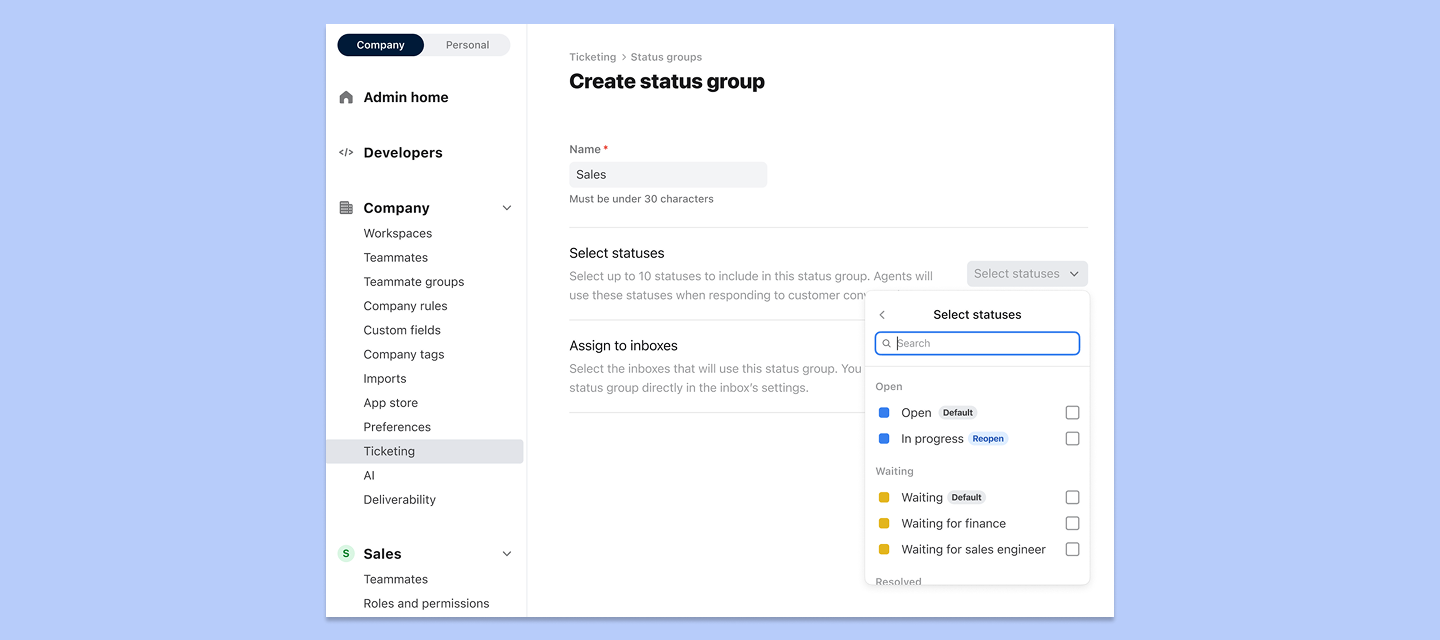The image size is (1440, 640).
Task: Click the Assign to inboxes heading
Action: click(623, 346)
